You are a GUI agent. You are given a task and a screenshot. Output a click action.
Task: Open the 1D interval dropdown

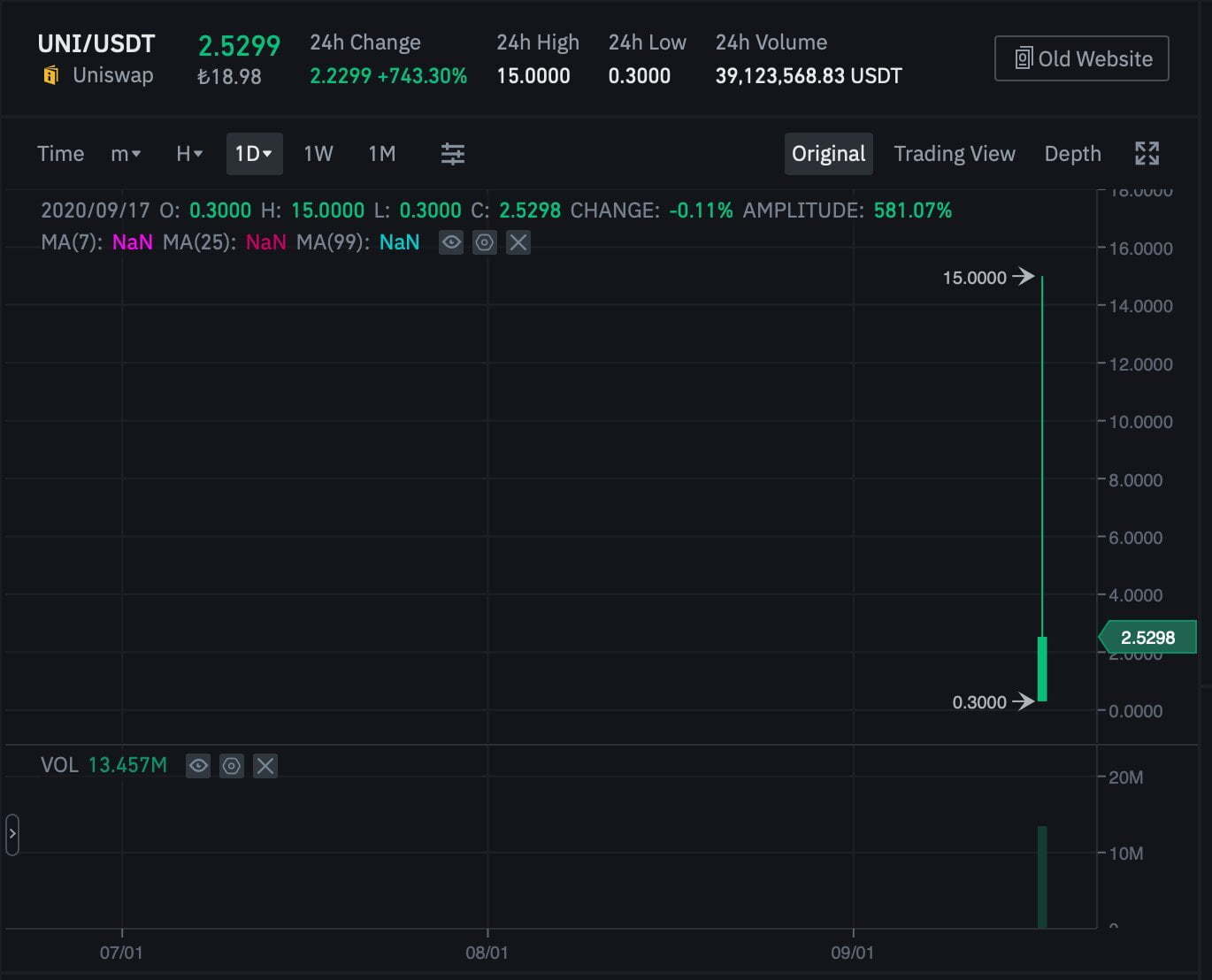pos(254,154)
